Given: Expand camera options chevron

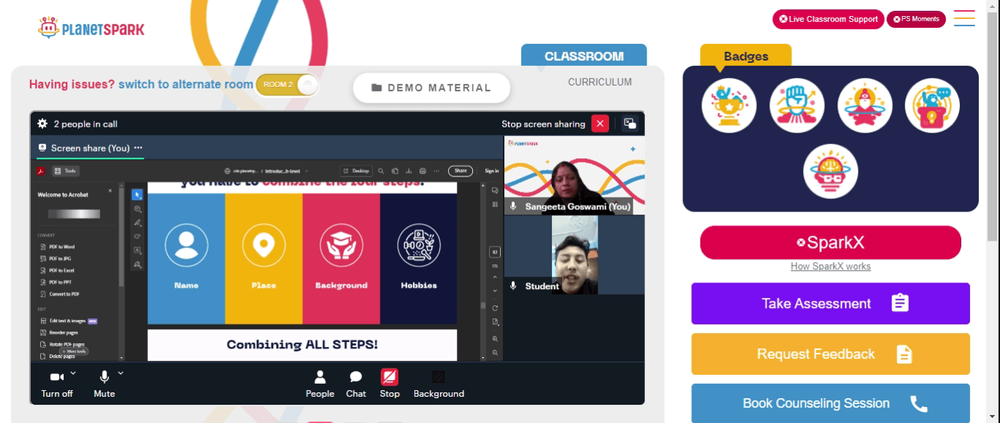Looking at the screenshot, I should click(x=73, y=373).
